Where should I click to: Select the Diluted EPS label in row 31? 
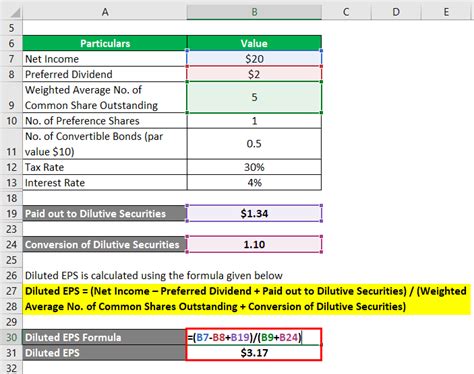coord(105,353)
